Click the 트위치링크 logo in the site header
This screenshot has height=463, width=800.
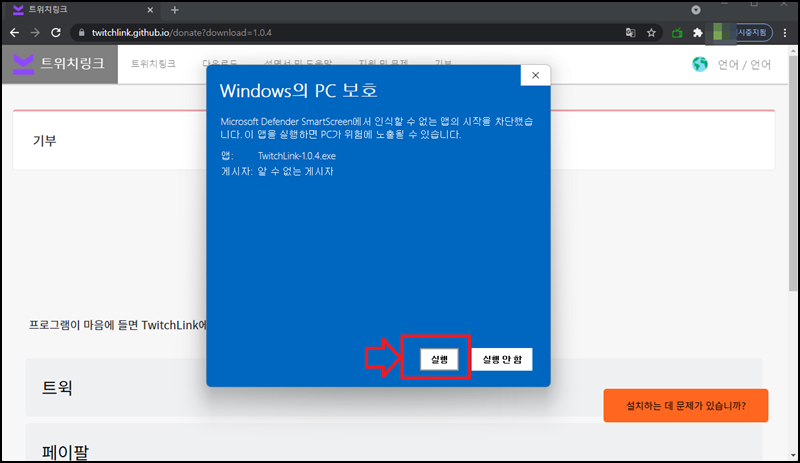[60, 64]
